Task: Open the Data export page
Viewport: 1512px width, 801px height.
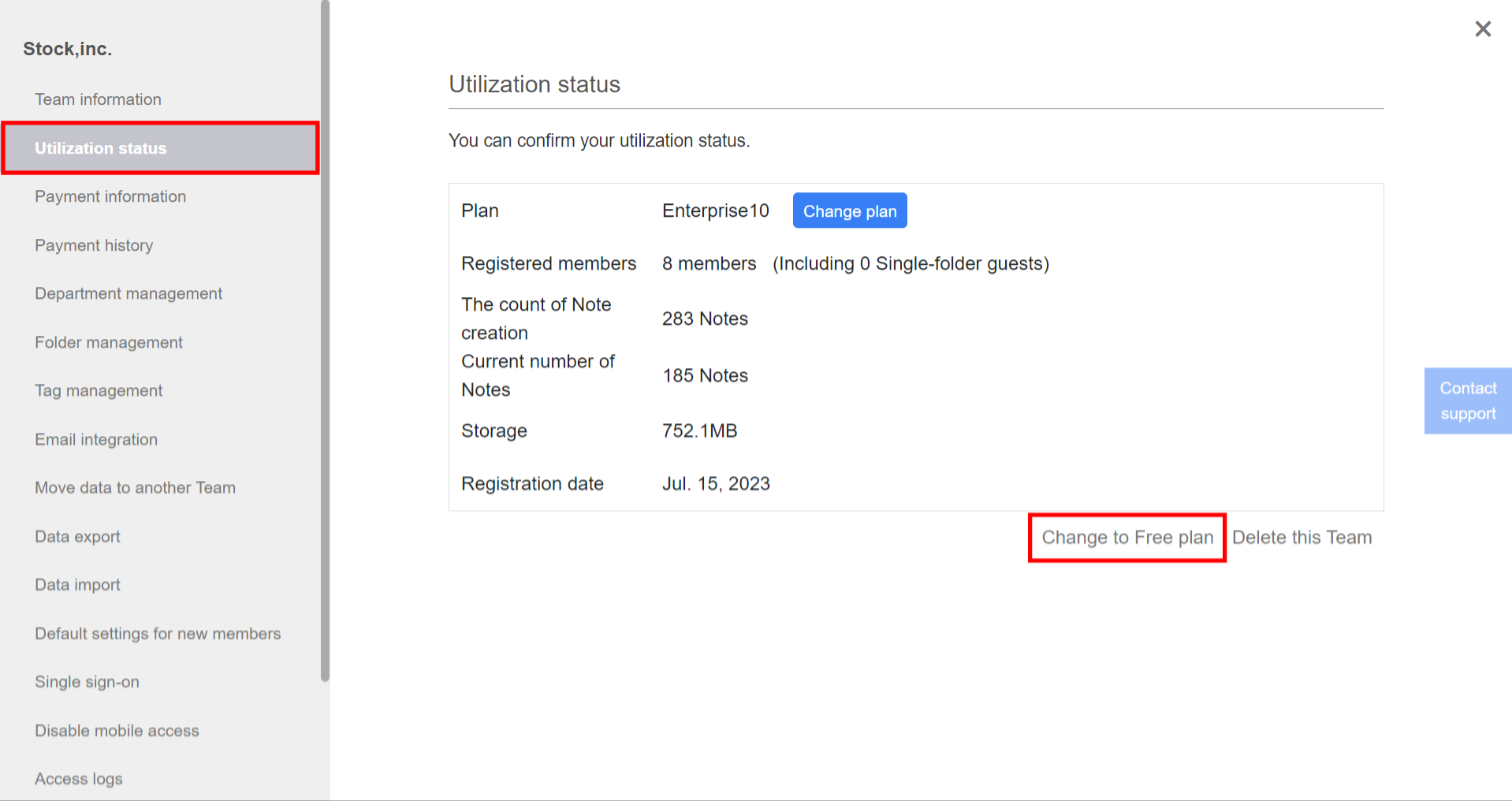Action: (x=76, y=536)
